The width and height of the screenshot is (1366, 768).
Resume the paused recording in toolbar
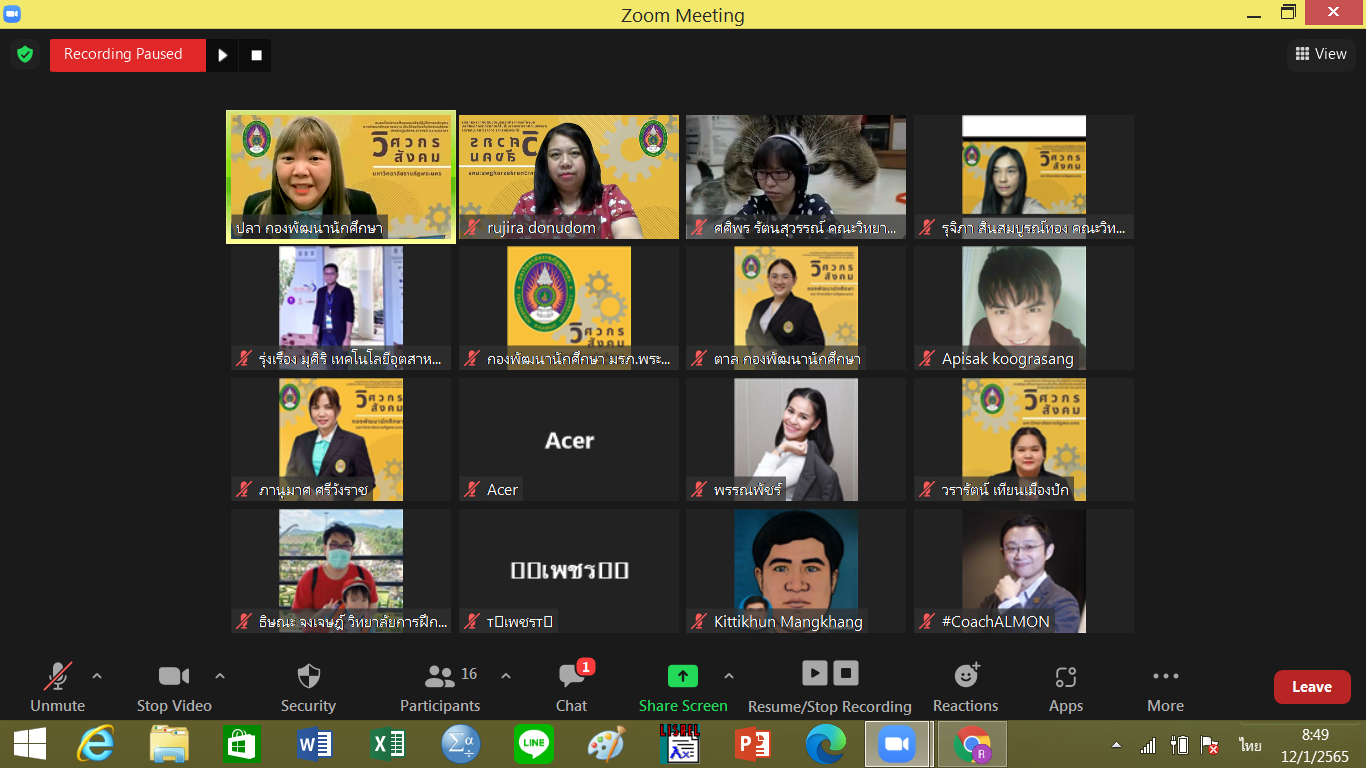pos(815,673)
